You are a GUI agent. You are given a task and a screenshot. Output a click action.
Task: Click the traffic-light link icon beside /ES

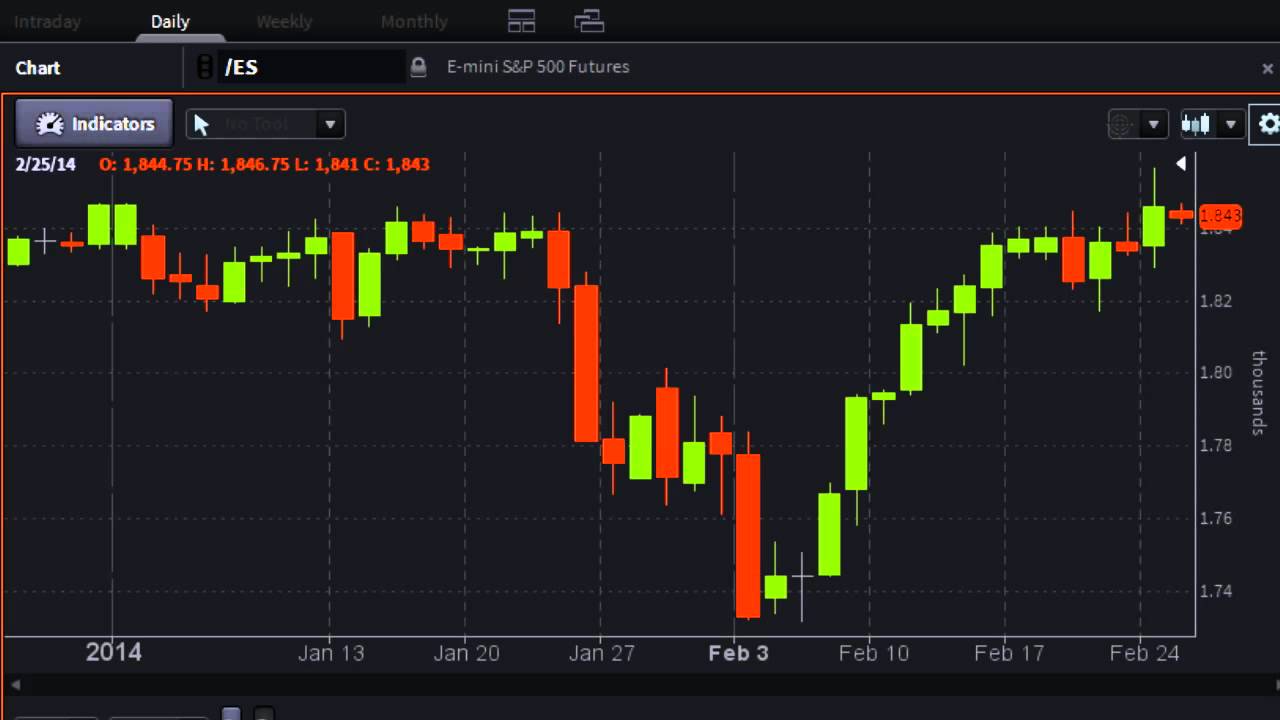205,67
